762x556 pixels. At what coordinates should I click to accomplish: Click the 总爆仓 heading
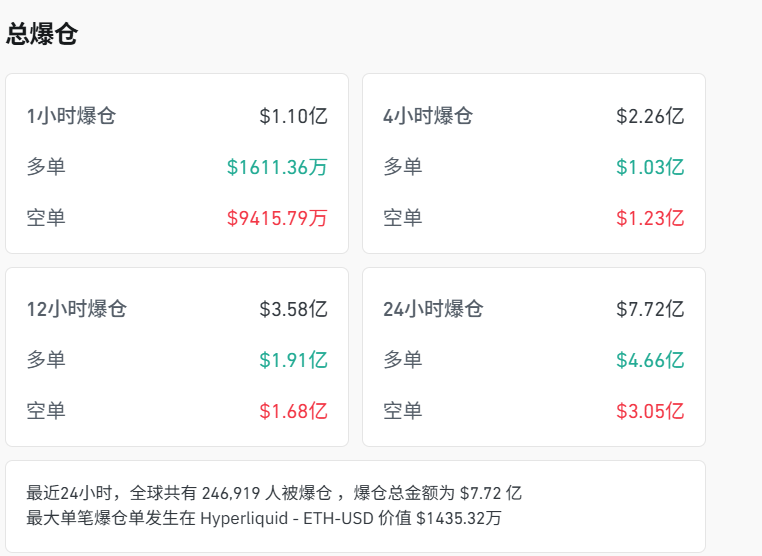tap(42, 34)
